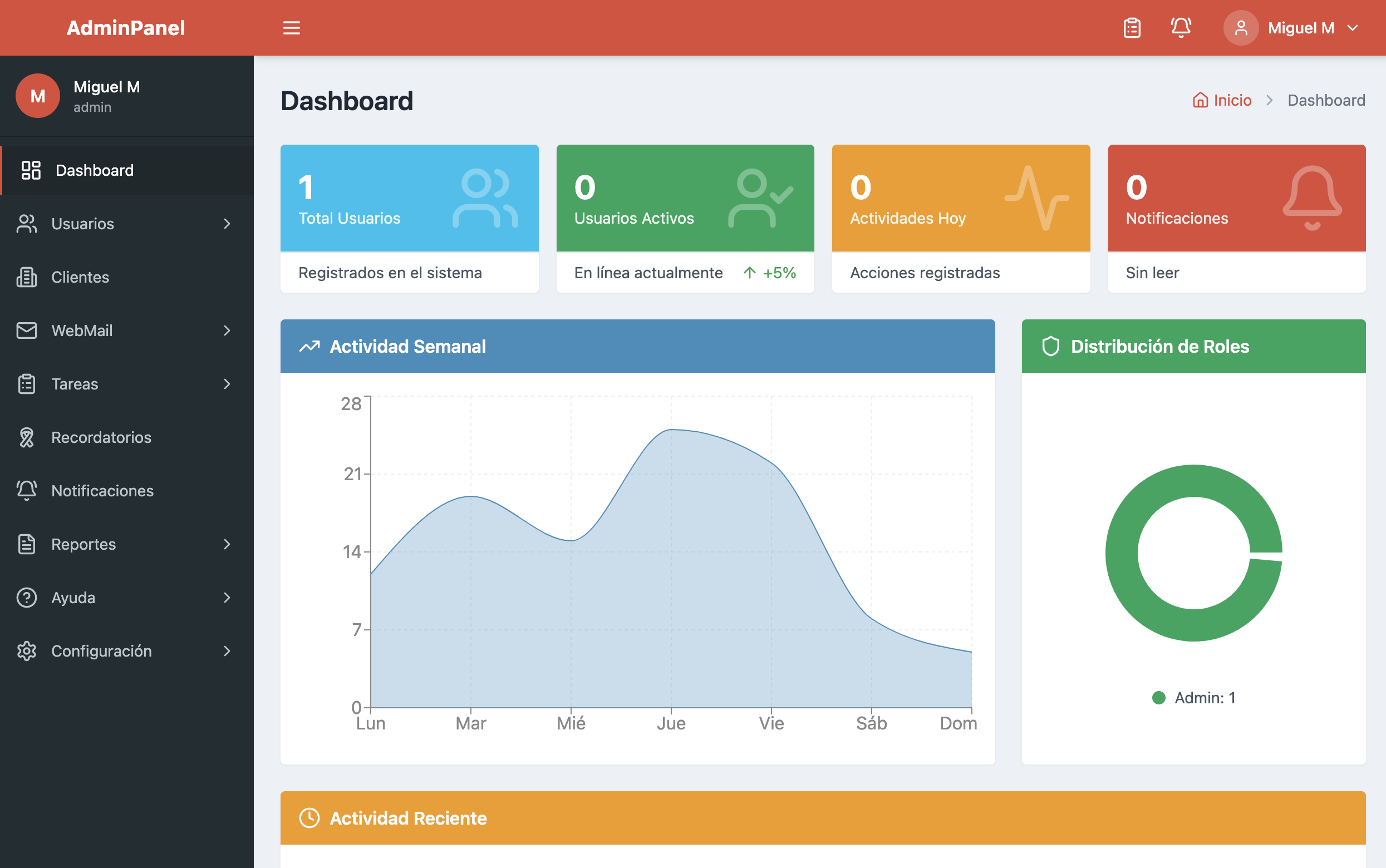Click the 'Sáb' axis label on chart

pos(871,723)
